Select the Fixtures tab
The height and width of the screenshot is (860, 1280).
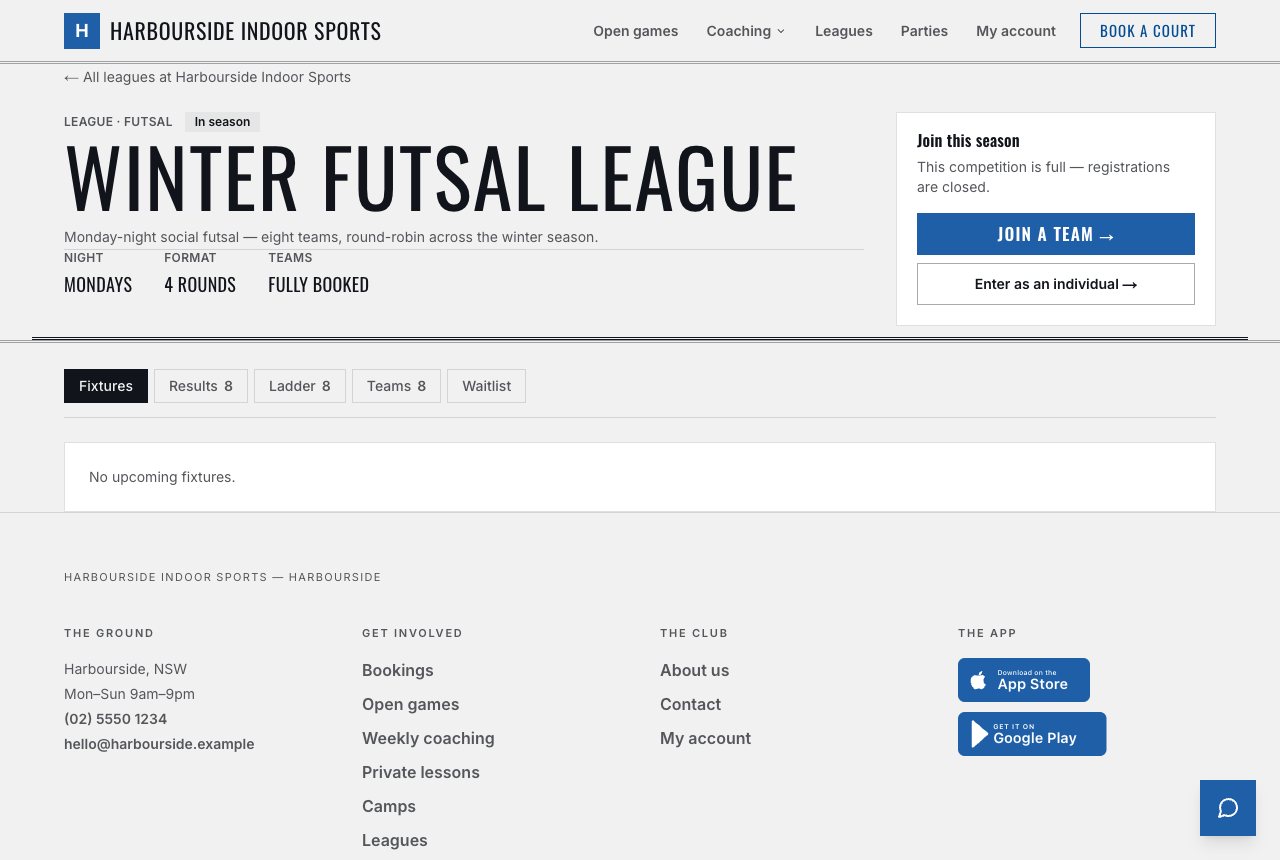106,386
